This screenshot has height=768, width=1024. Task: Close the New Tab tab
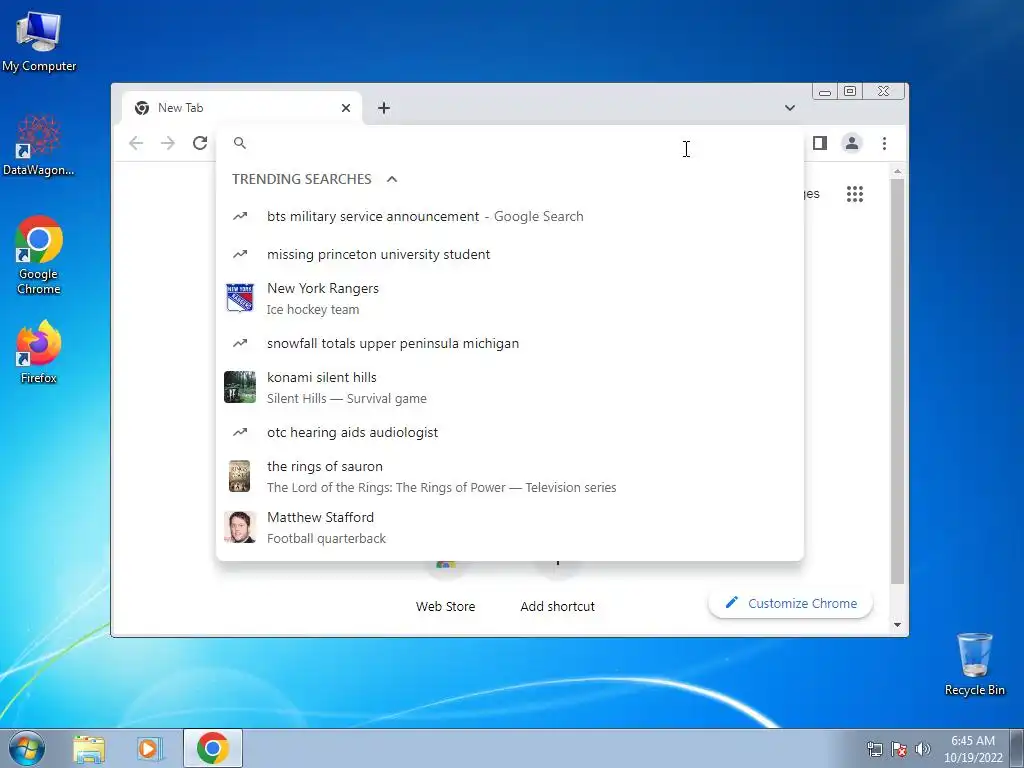(346, 108)
